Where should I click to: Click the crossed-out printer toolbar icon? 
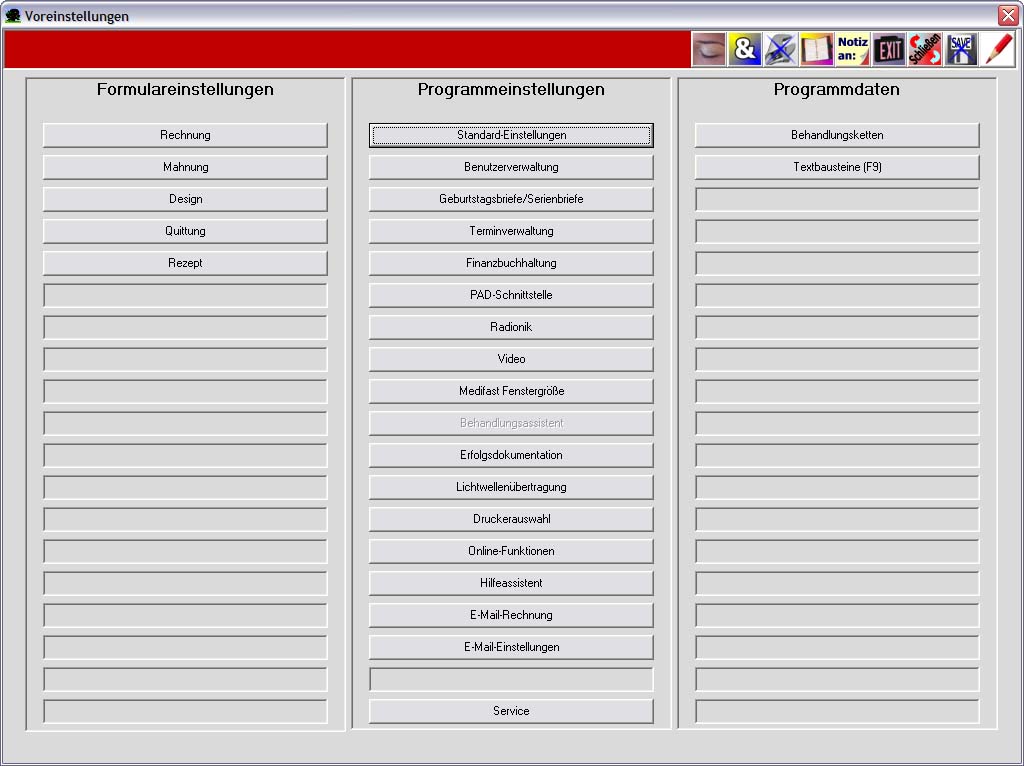tap(780, 49)
